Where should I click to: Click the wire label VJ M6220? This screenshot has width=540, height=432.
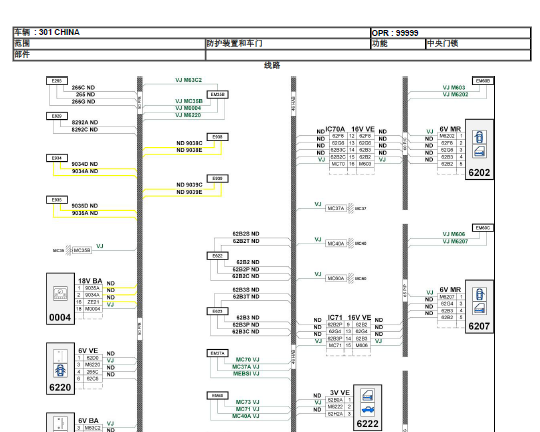coord(188,115)
